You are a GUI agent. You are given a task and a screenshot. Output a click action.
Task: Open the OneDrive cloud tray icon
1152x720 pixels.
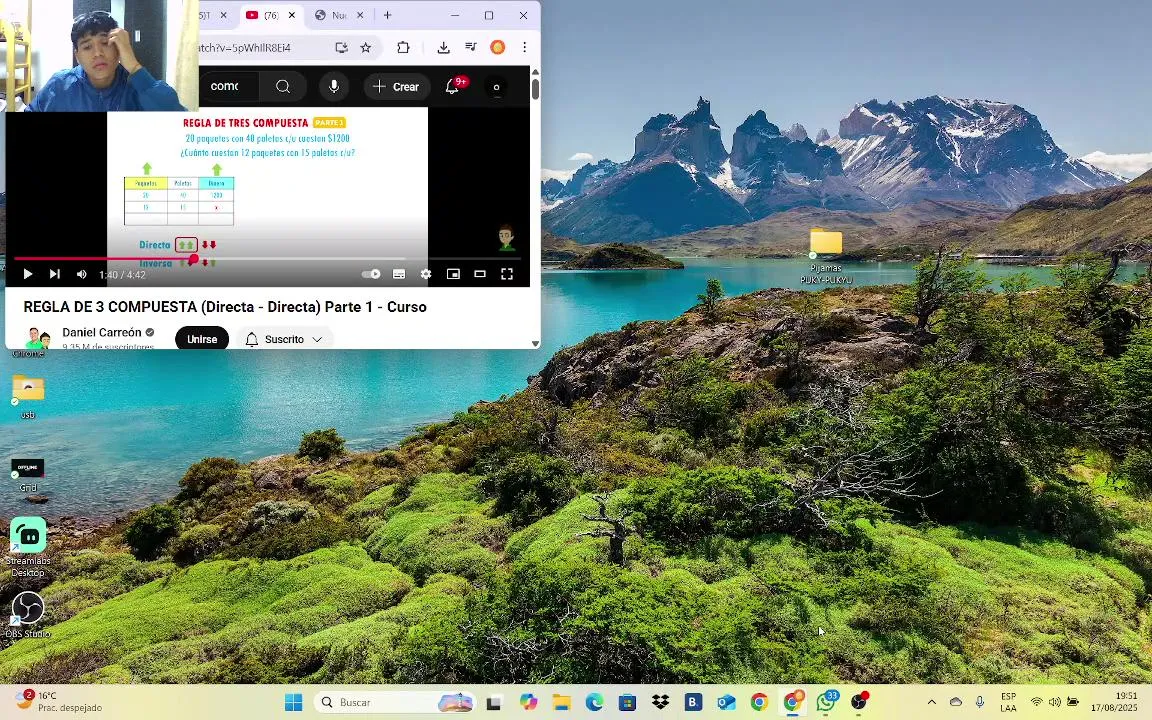click(x=956, y=702)
